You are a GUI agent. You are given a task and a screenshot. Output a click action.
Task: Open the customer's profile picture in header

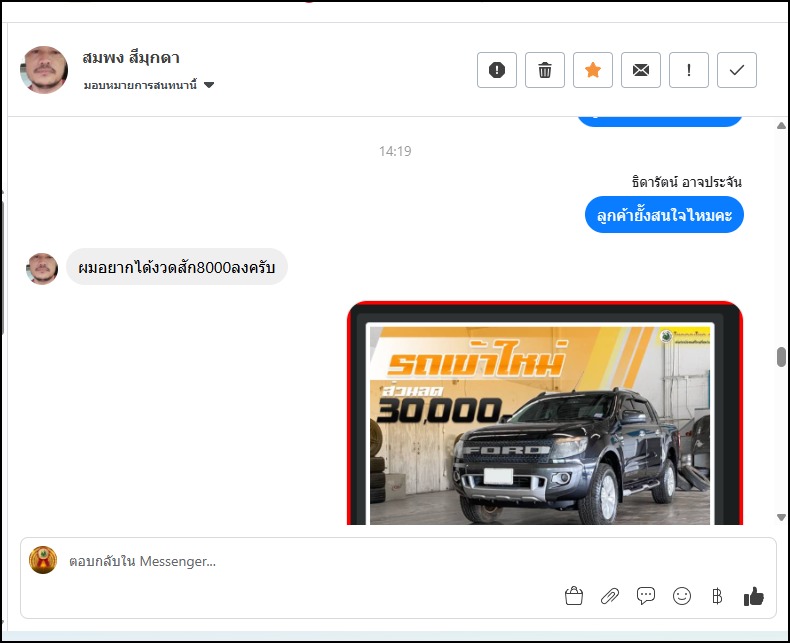click(x=44, y=70)
